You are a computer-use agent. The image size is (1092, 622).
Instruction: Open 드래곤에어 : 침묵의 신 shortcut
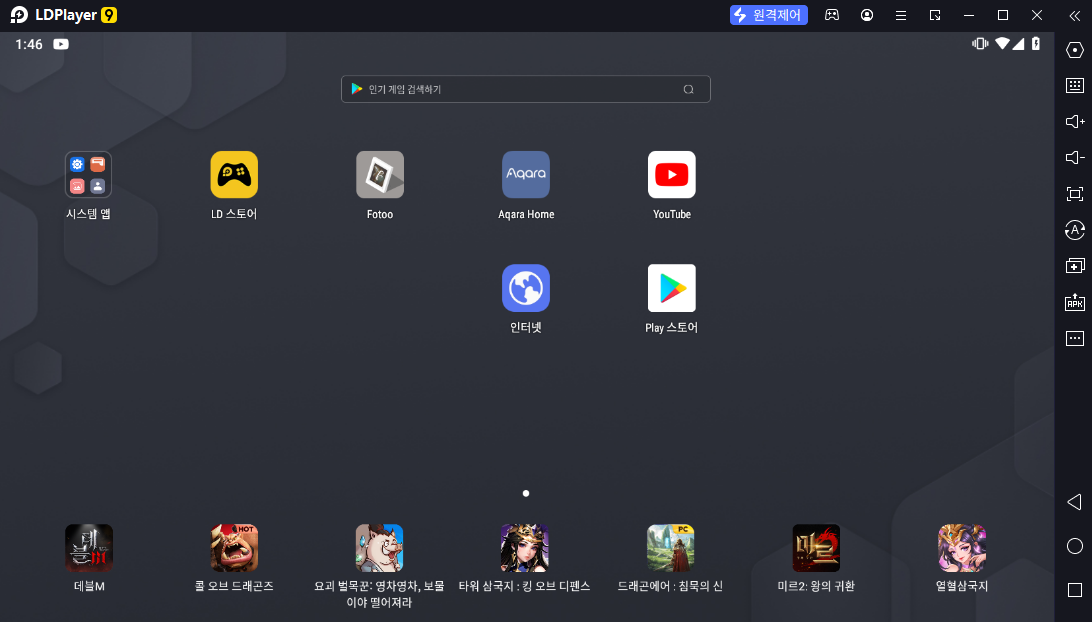(x=670, y=548)
